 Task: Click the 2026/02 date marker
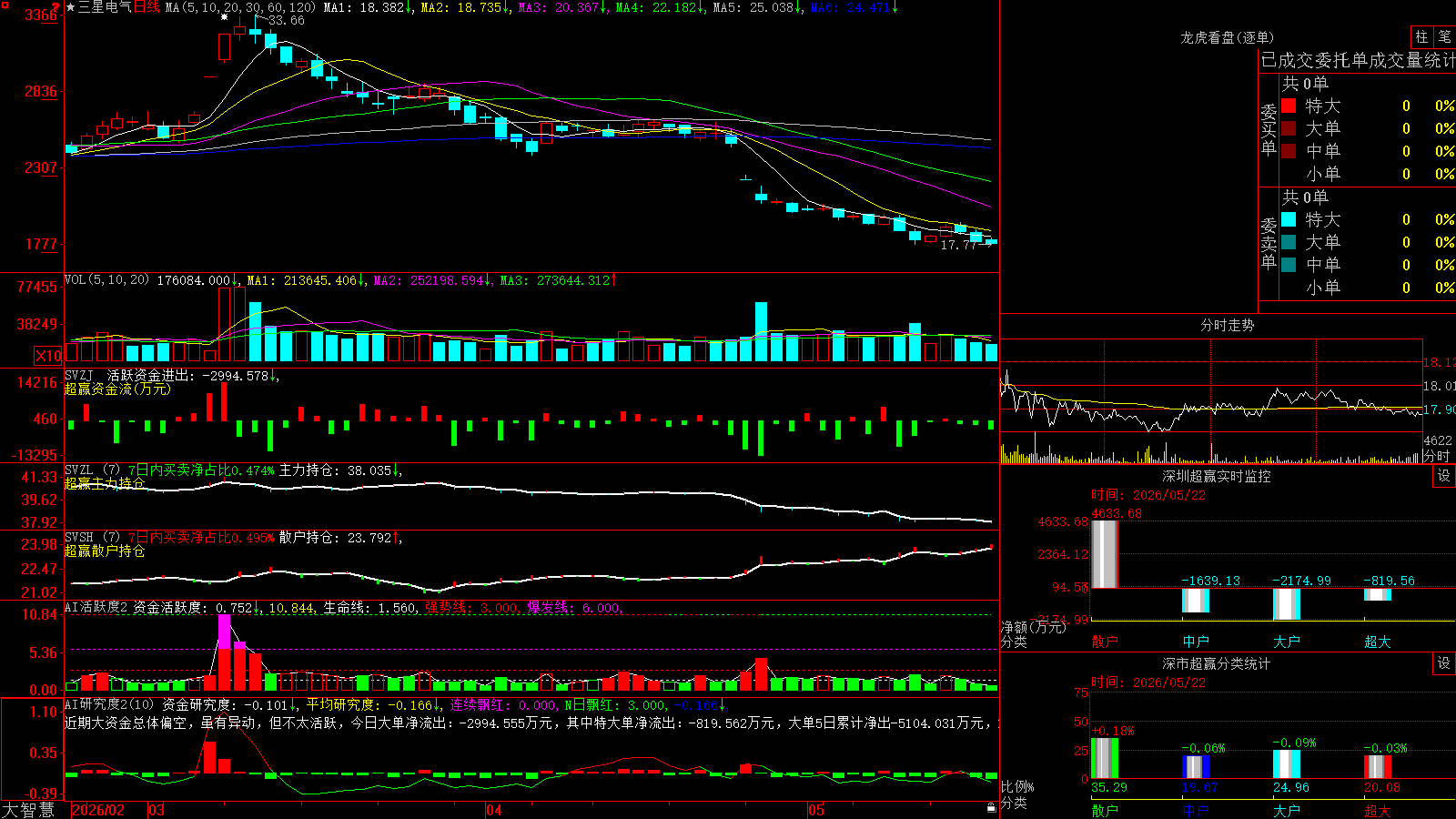(97, 810)
